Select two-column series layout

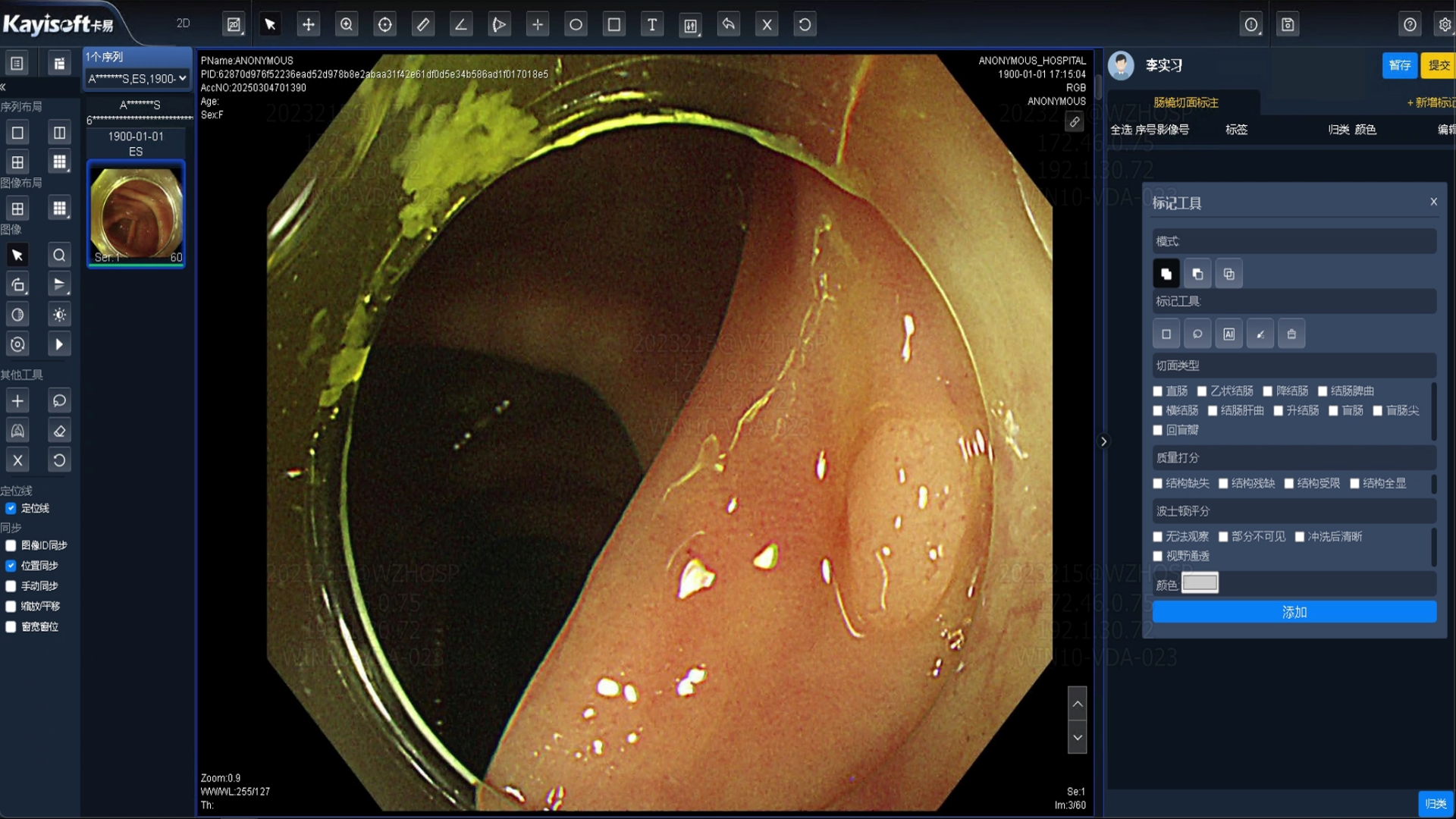click(x=59, y=133)
